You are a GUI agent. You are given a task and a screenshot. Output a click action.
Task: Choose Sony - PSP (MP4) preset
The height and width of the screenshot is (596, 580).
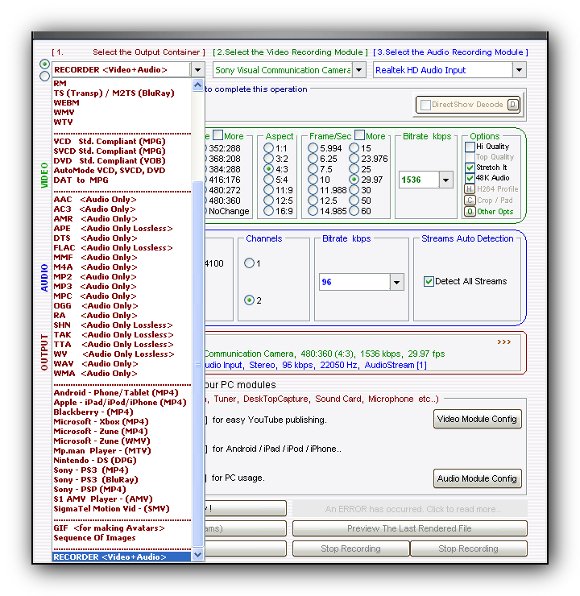122,489
